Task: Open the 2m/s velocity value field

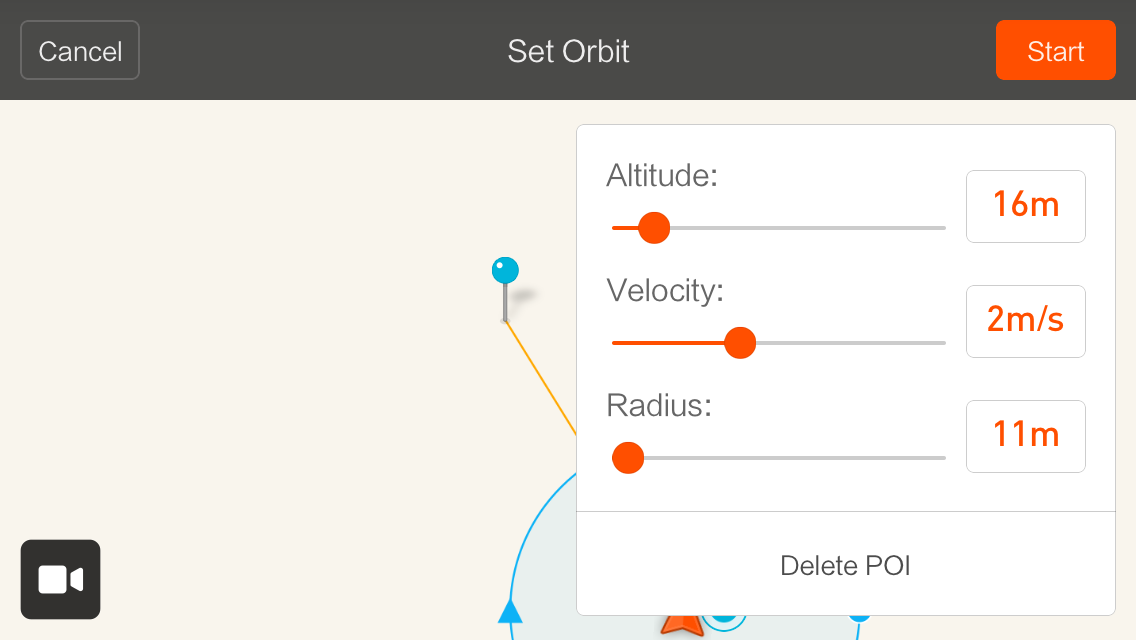Action: (x=1026, y=321)
